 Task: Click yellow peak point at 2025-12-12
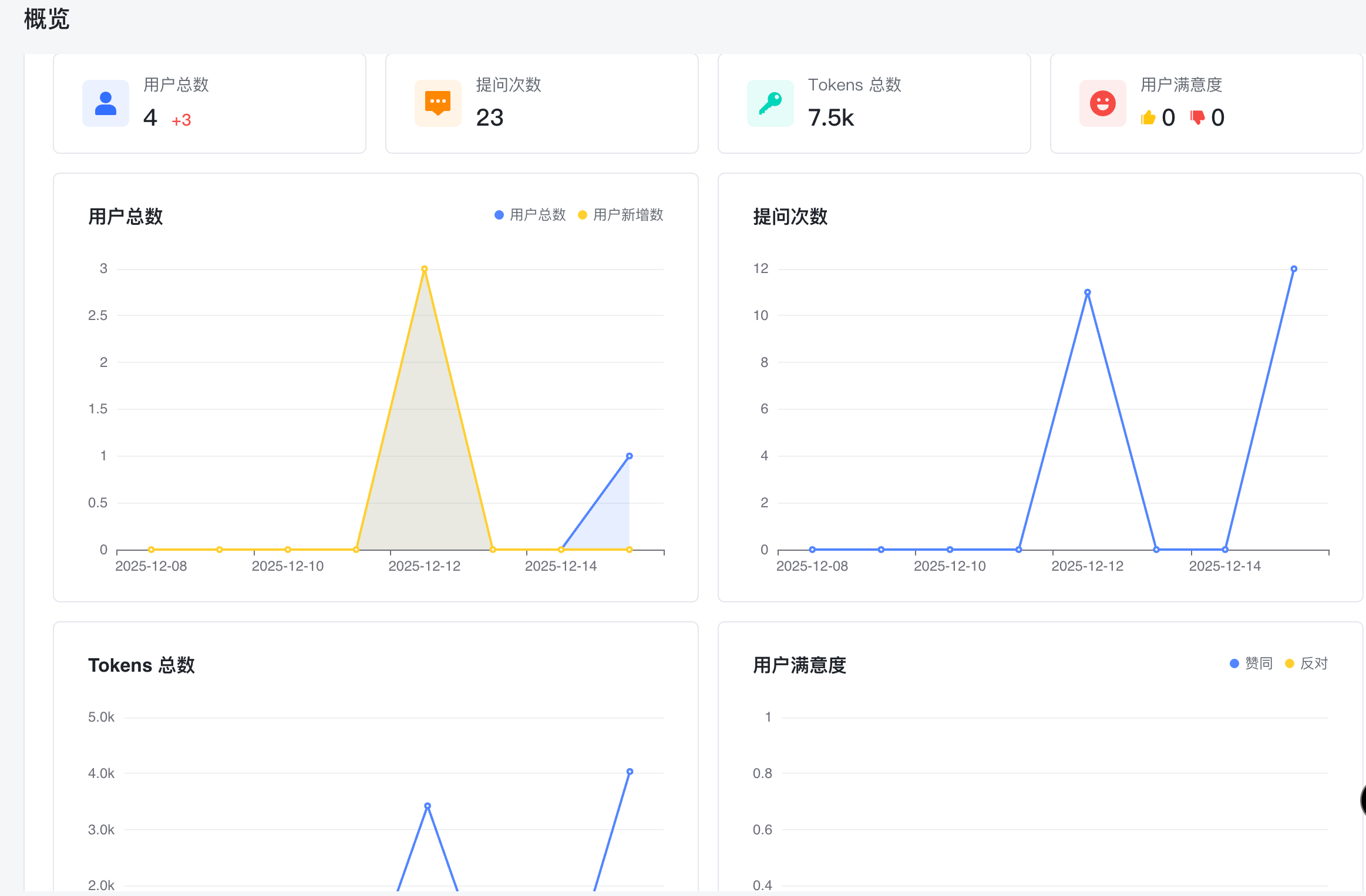pos(425,269)
